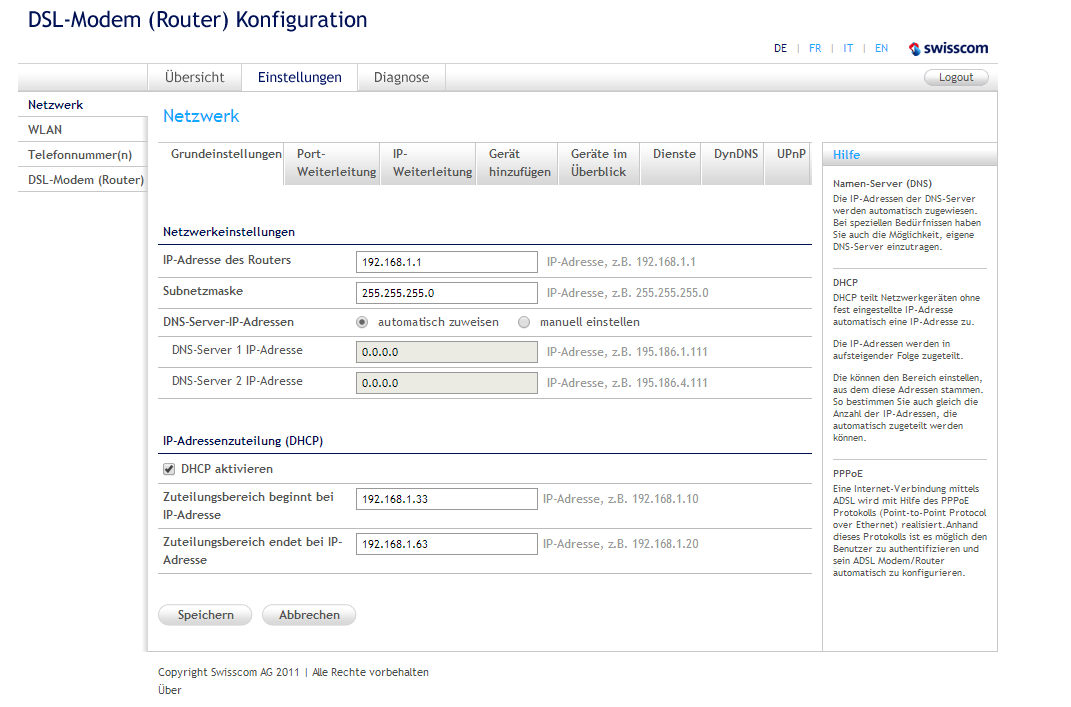The height and width of the screenshot is (707, 1071).
Task: Go to the DynDNS subtab
Action: [735, 155]
